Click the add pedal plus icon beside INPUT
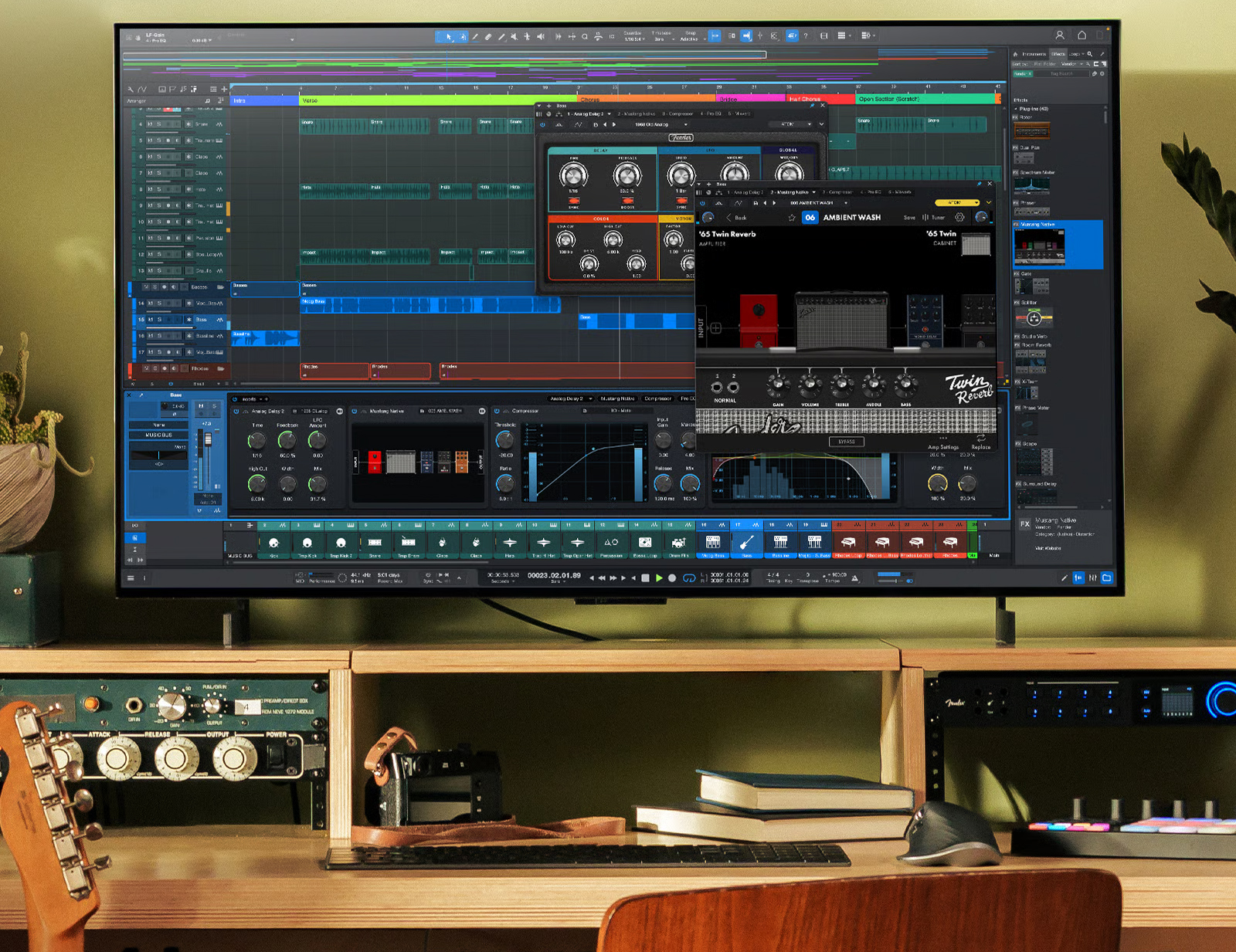The image size is (1236, 952). click(x=716, y=328)
